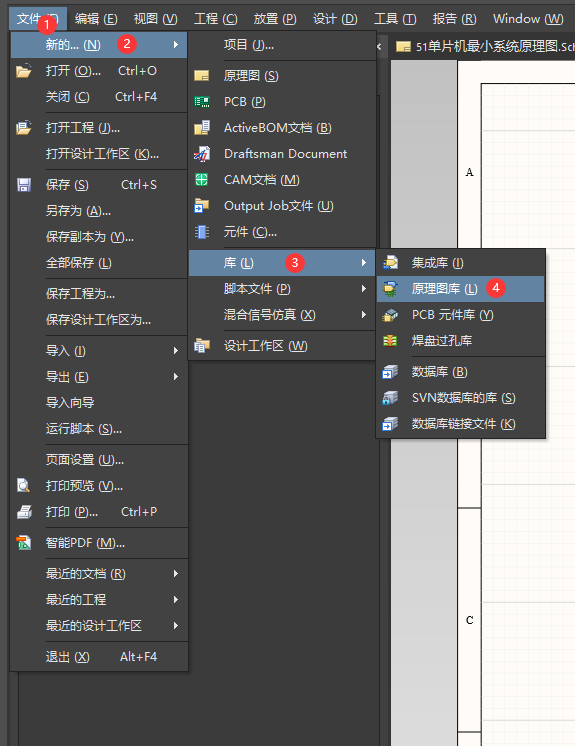Click the ActiveBOM文档 icon
575x746 pixels.
point(202,128)
